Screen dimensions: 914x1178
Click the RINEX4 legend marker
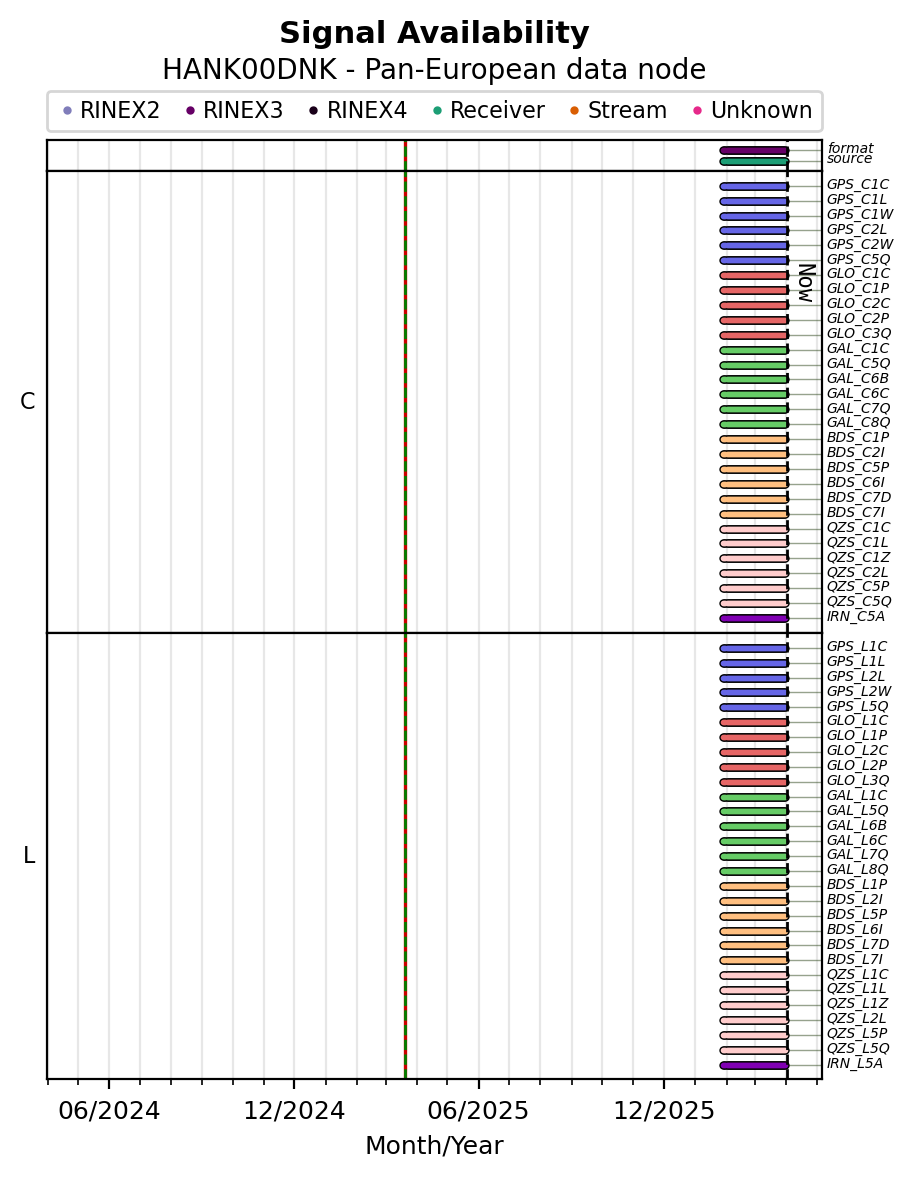pos(314,111)
